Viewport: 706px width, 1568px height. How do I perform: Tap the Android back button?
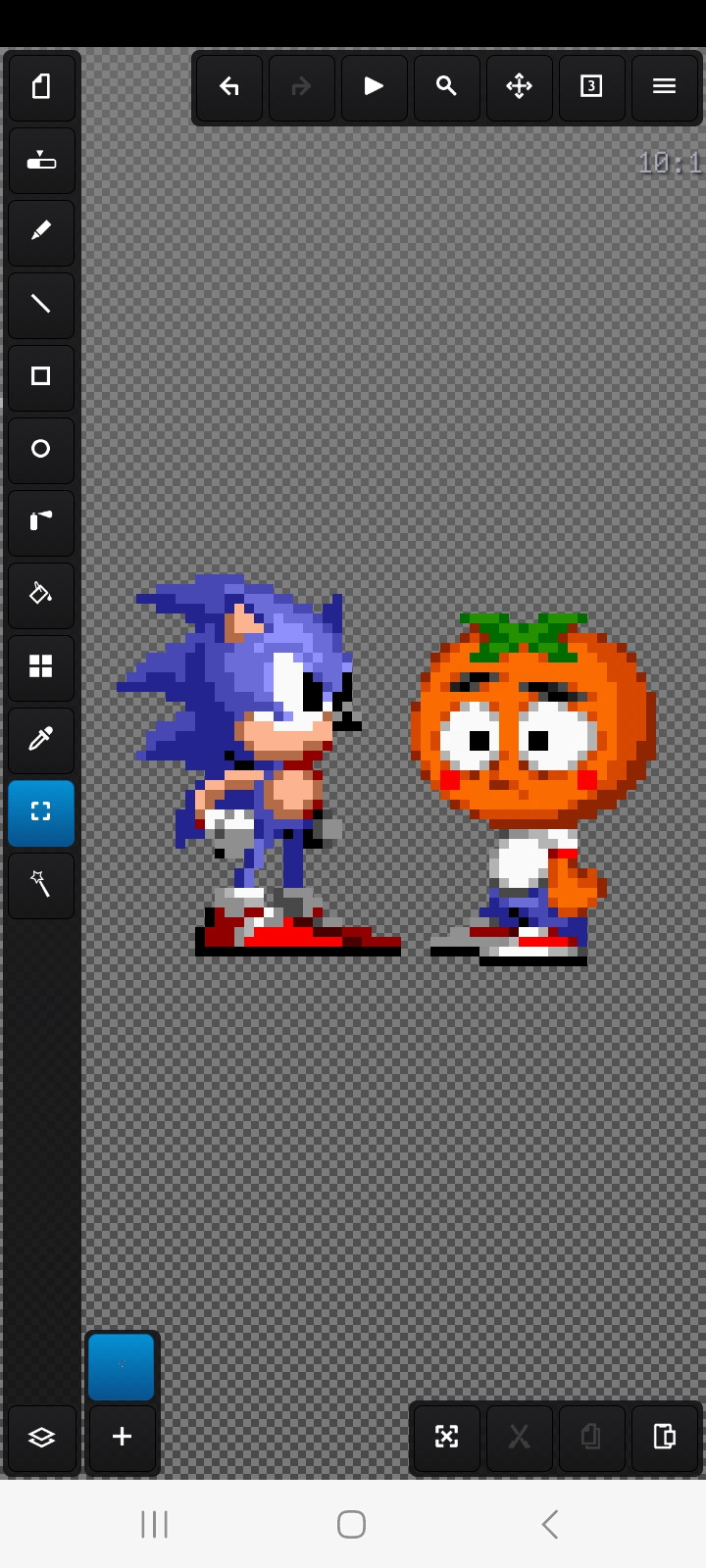click(x=550, y=1524)
